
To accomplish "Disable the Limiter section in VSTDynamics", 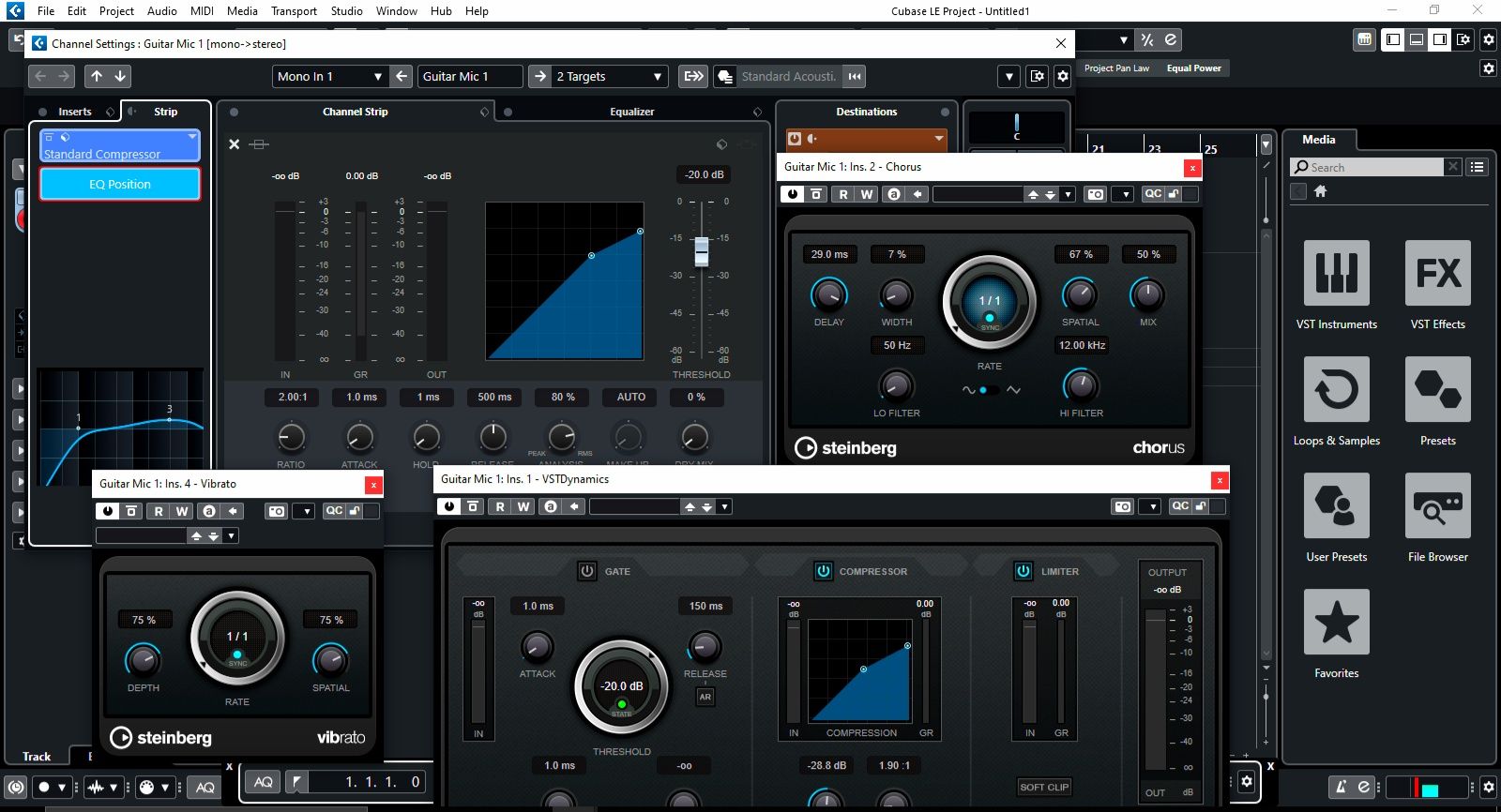I will (1023, 571).
